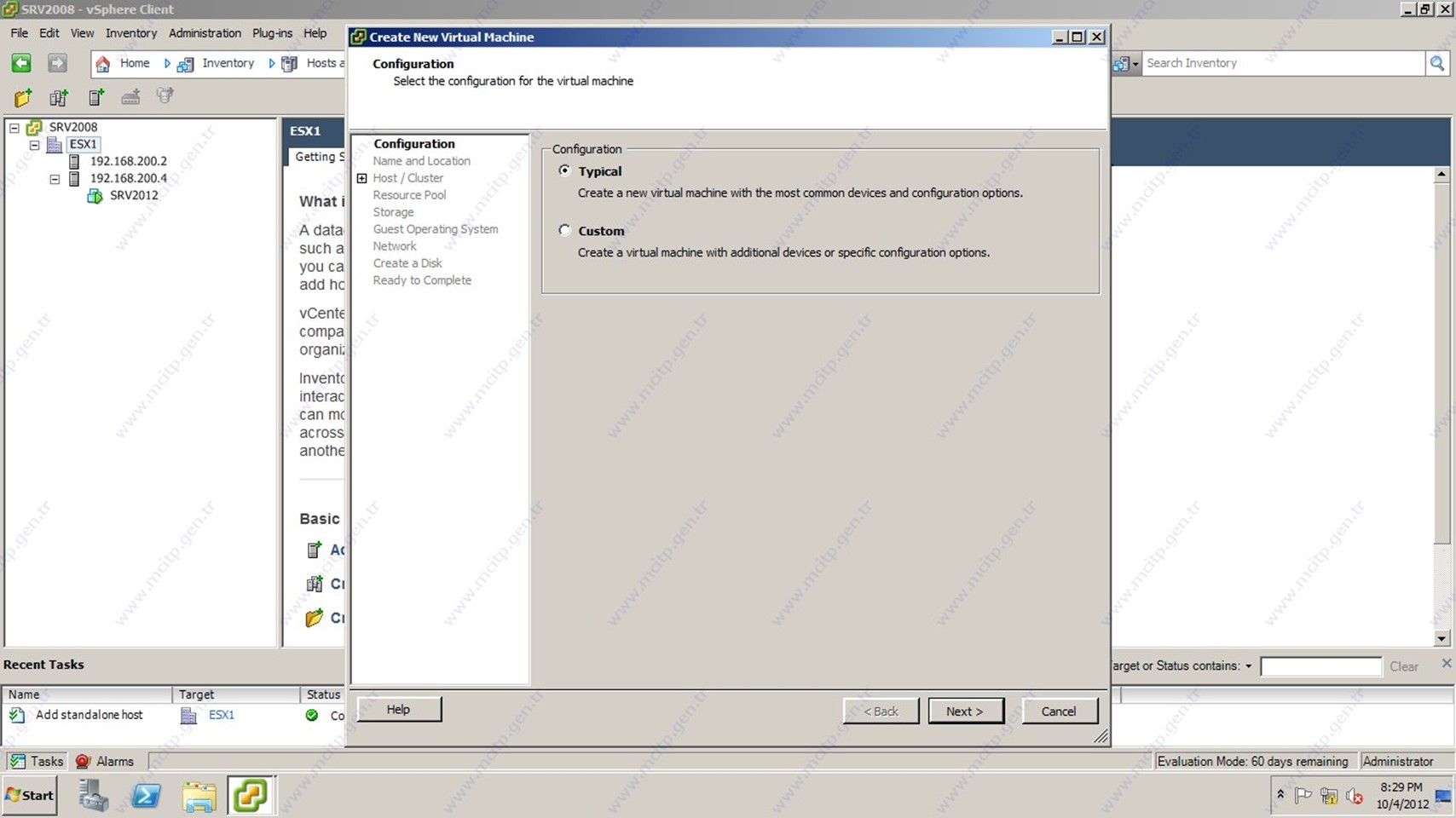Click the vSphere Client taskbar icon
The width and height of the screenshot is (1456, 818).
[x=250, y=796]
